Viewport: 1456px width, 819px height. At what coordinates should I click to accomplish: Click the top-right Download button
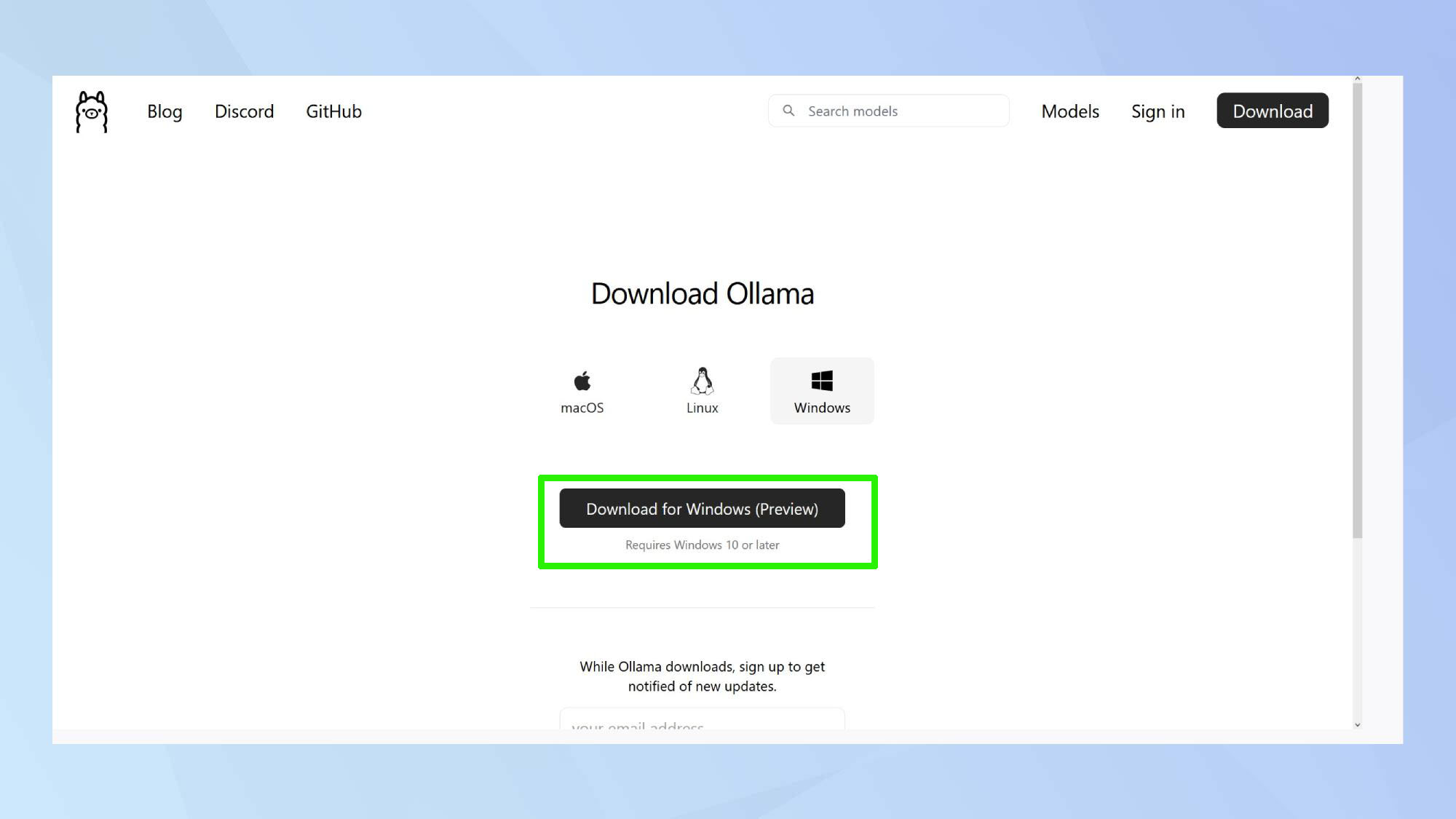pos(1272,110)
